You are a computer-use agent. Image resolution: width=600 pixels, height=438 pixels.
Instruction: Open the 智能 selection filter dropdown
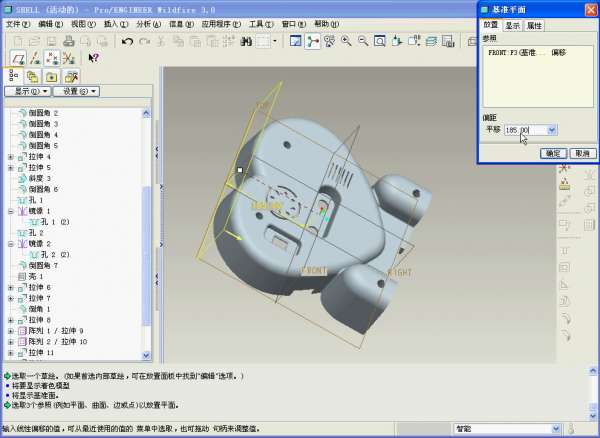556,429
